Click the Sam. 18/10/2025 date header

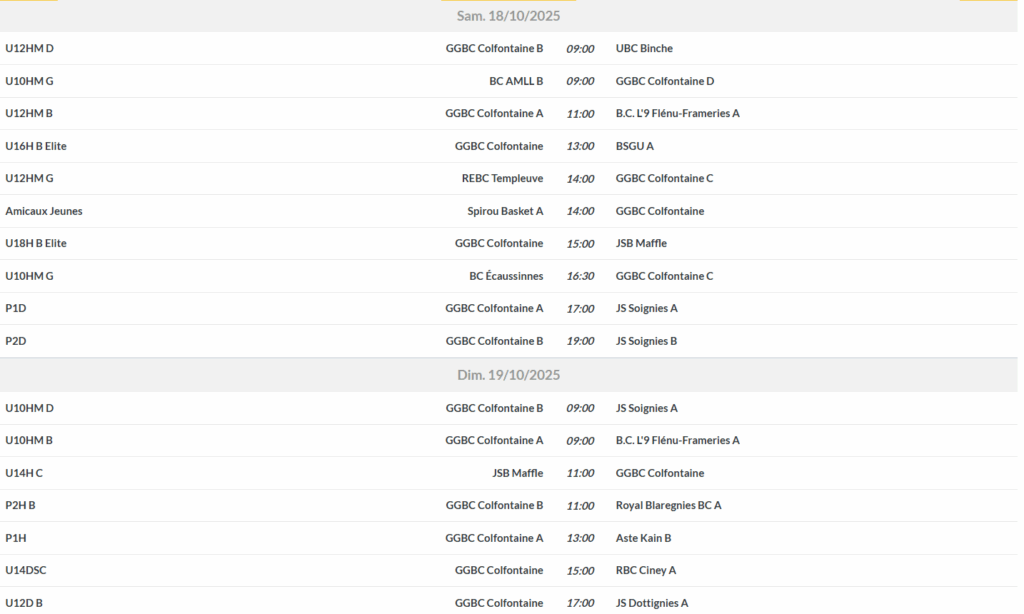[x=508, y=16]
